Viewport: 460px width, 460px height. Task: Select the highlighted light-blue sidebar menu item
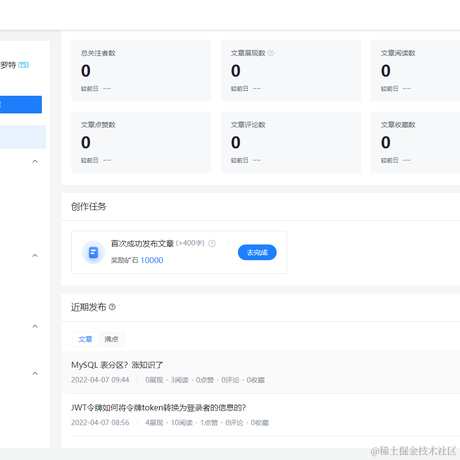[23, 137]
